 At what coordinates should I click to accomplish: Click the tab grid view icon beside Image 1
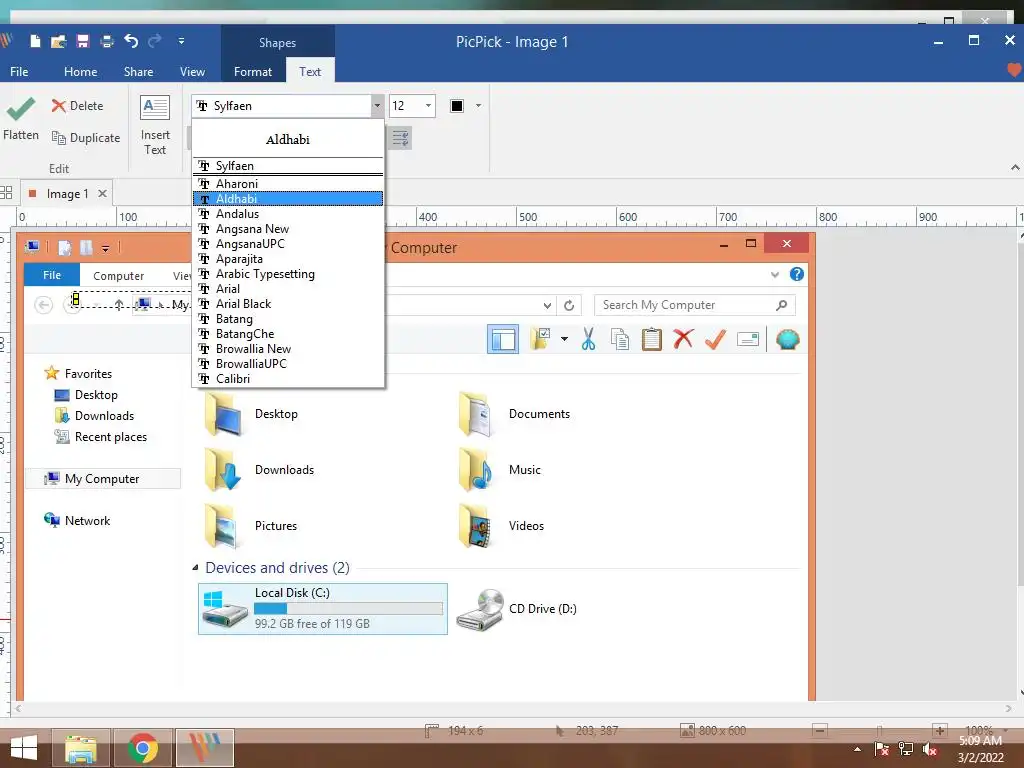click(x=7, y=193)
